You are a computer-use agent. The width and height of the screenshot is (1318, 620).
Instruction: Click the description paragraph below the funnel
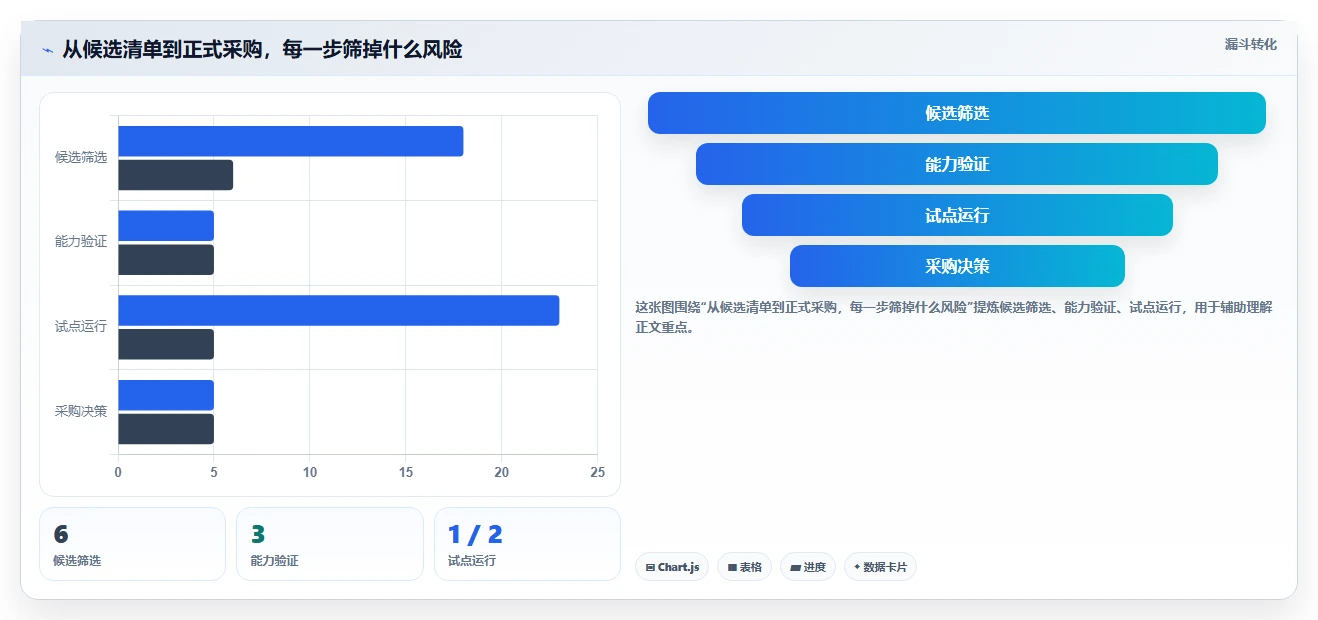953,317
